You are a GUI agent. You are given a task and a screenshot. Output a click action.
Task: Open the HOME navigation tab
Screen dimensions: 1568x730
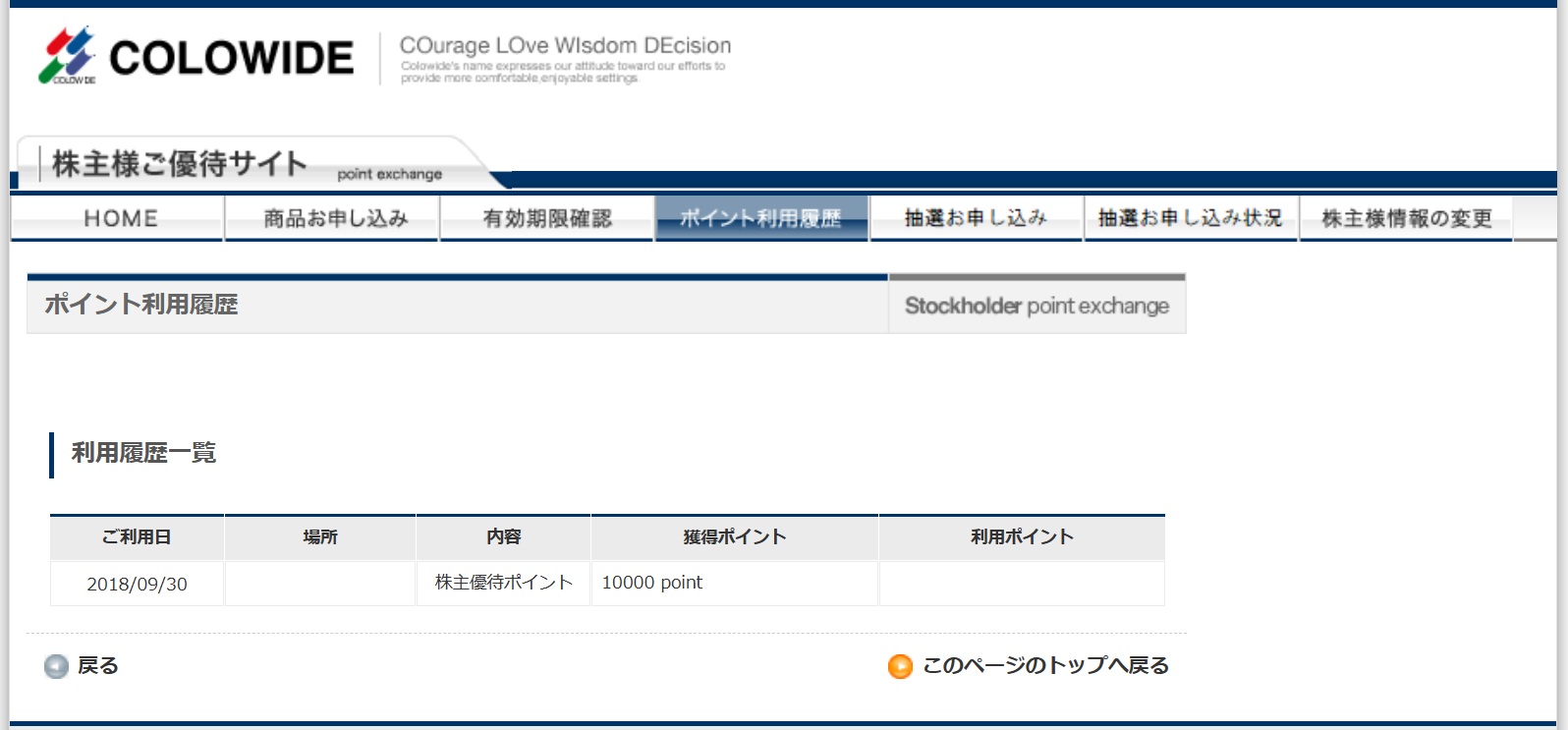tap(120, 218)
